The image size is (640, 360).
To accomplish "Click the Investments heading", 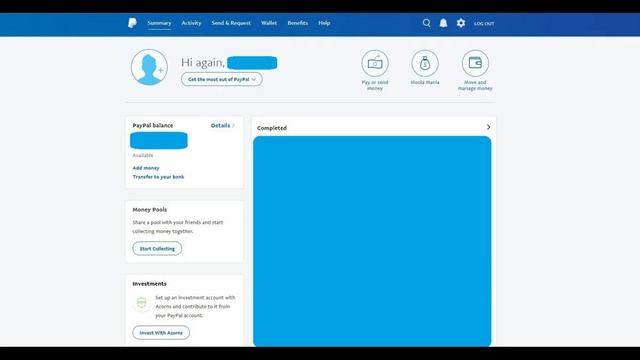I will (149, 284).
